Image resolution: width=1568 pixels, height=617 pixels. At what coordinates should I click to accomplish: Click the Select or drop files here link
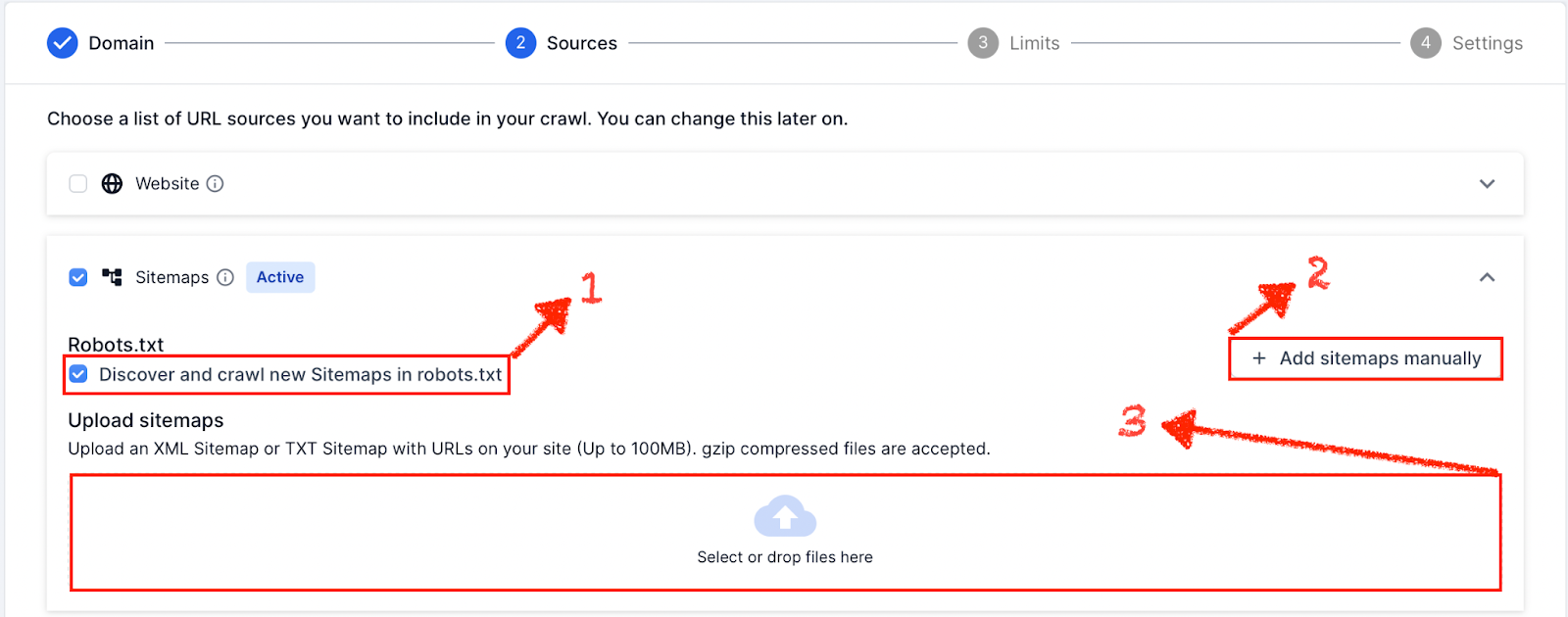coord(783,556)
